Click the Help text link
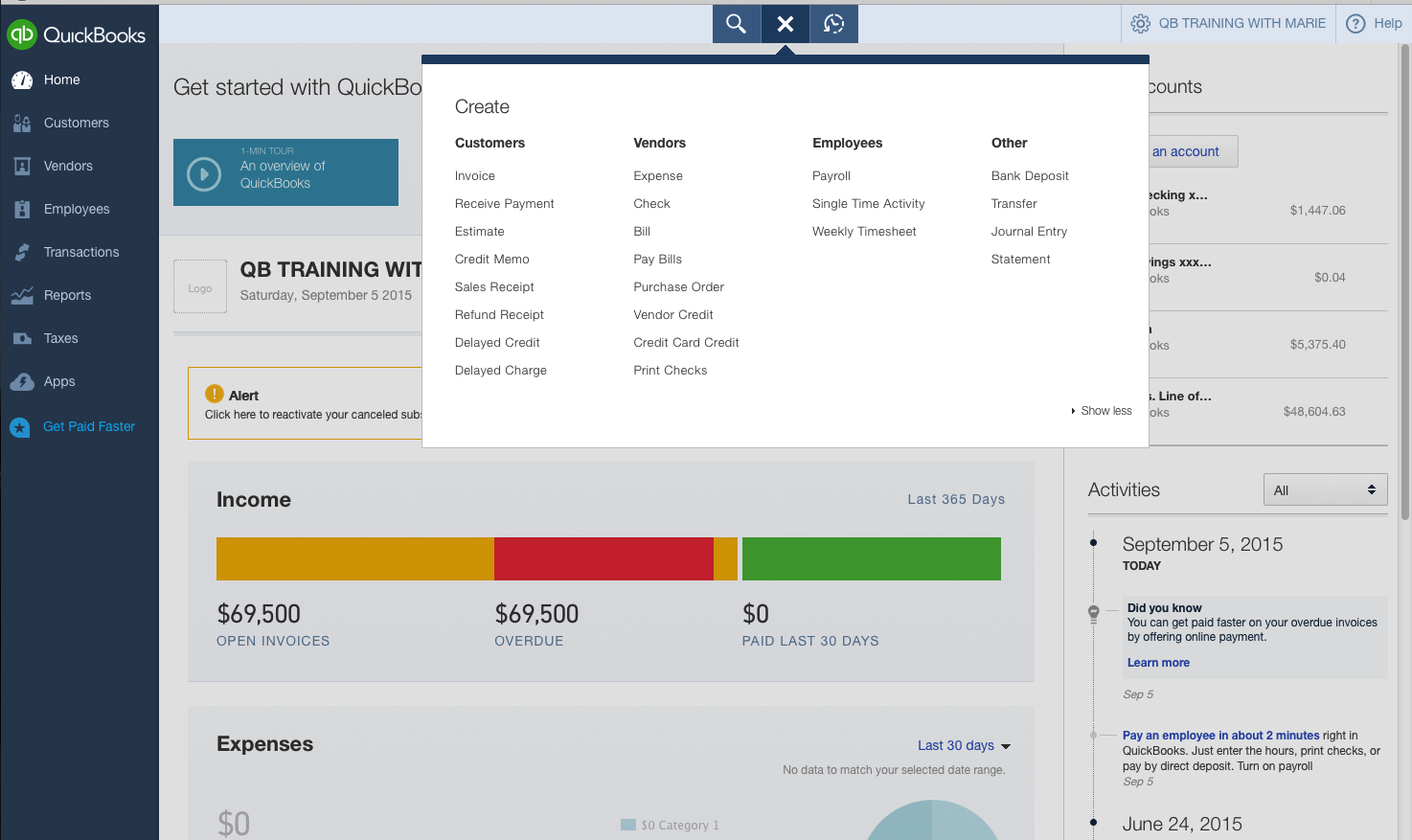1412x840 pixels. [1388, 24]
